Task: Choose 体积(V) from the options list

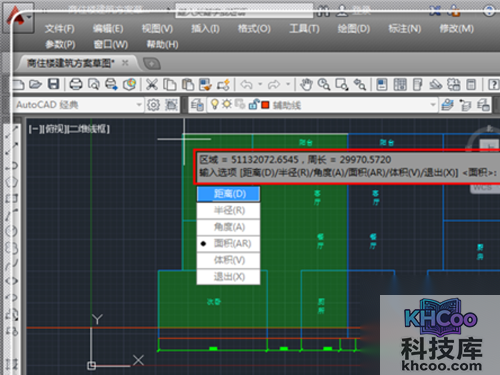Action: pyautogui.click(x=228, y=260)
